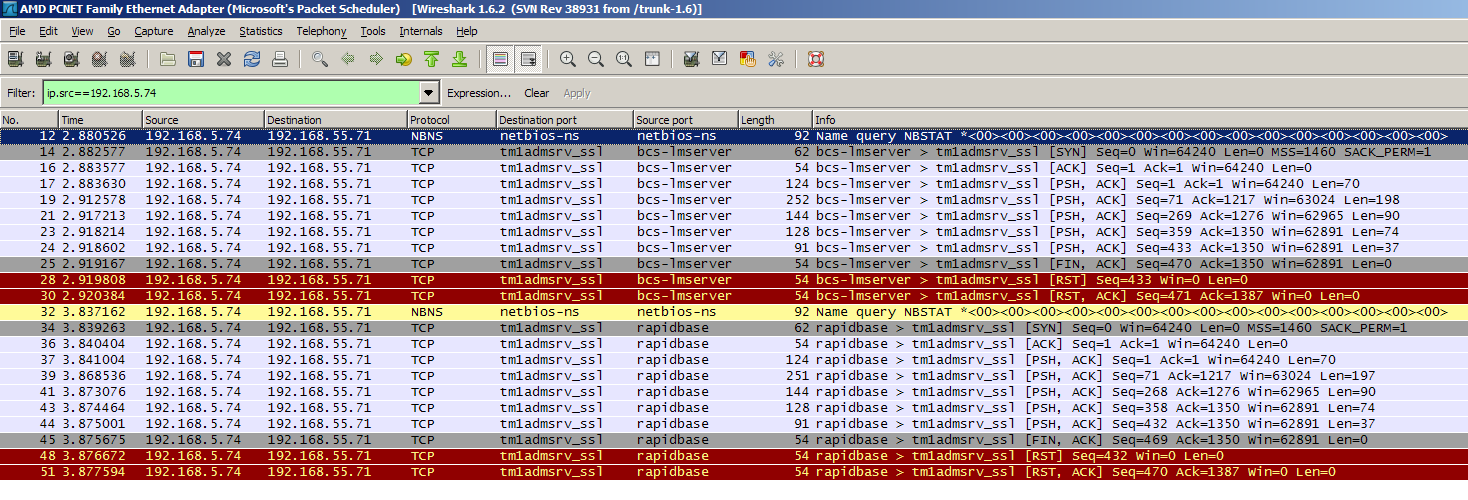Open the list of capture interfaces
The height and width of the screenshot is (500, 1468).
(16, 59)
